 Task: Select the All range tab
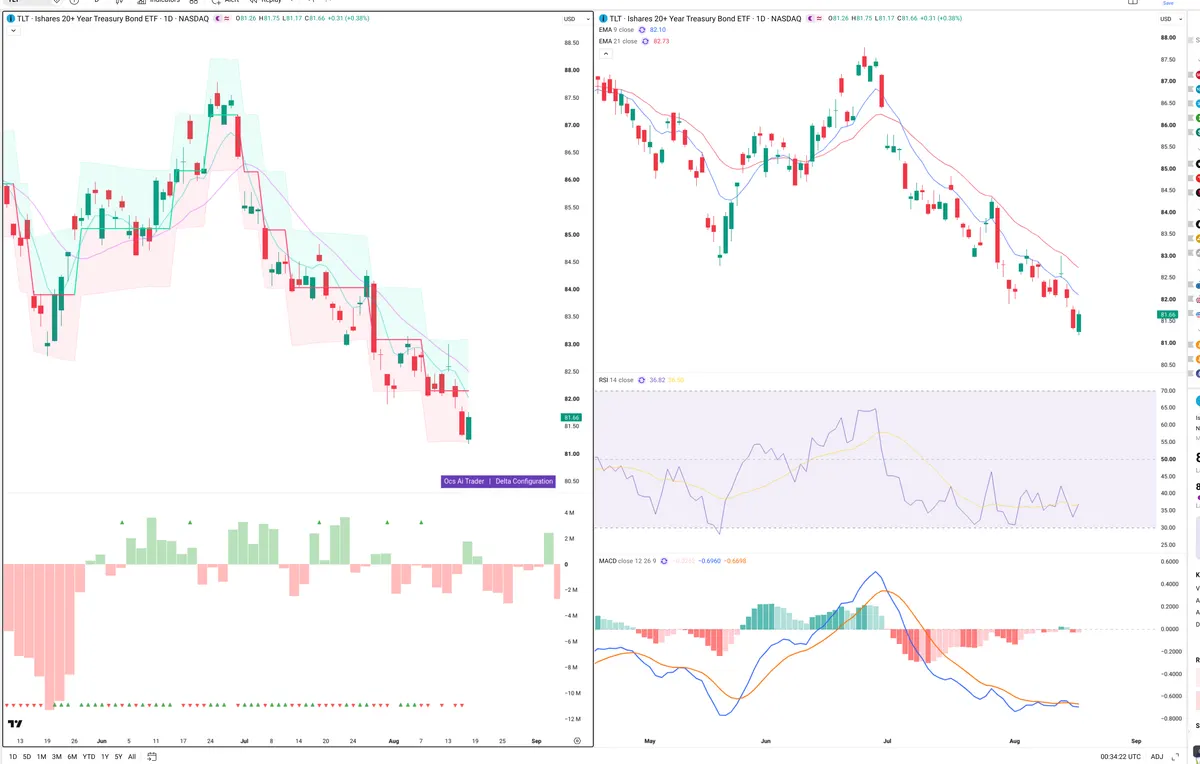[x=132, y=756]
